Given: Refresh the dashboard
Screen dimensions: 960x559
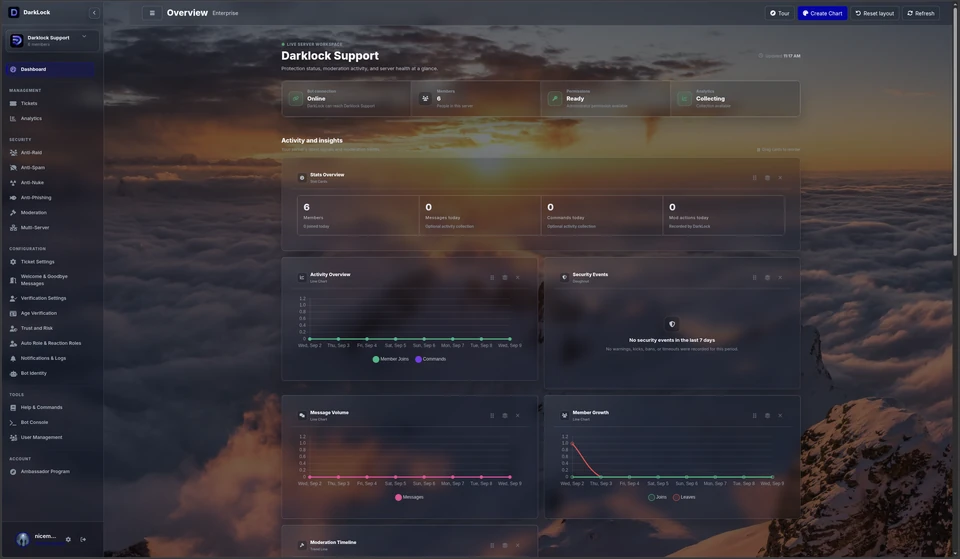Looking at the screenshot, I should coord(921,13).
